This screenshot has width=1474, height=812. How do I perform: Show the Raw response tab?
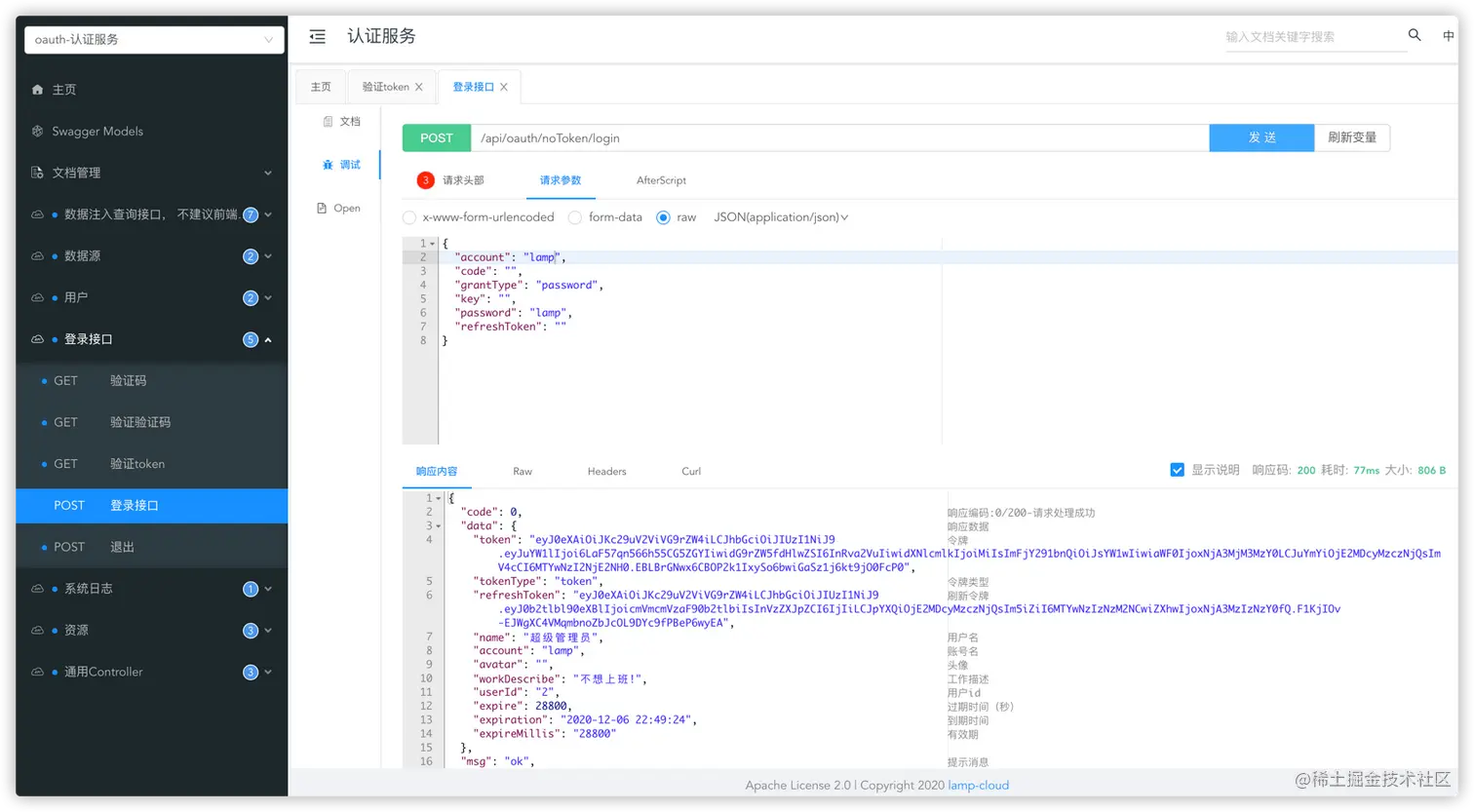[523, 471]
